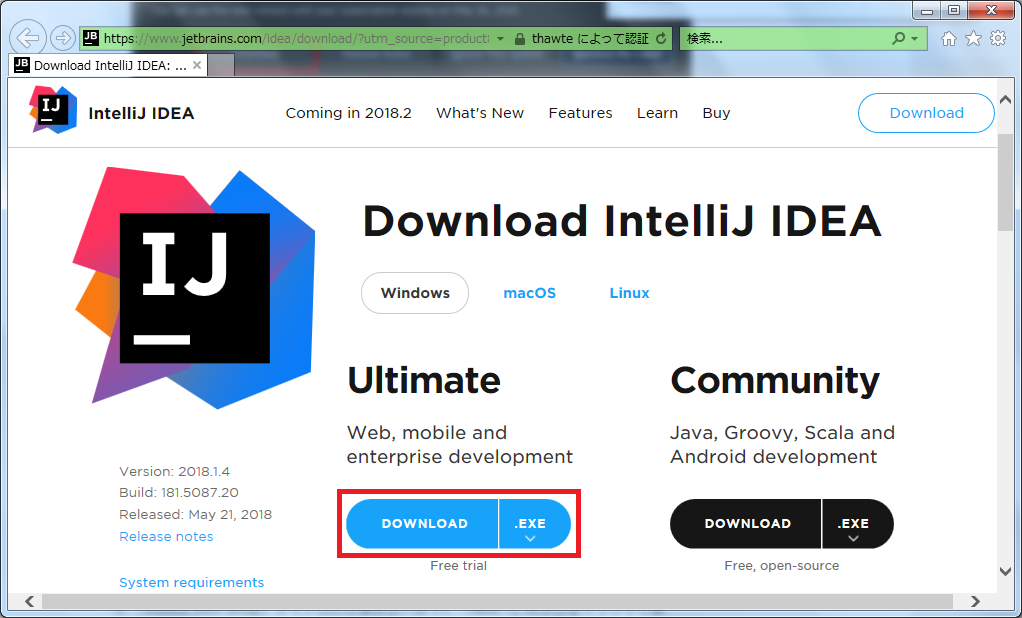Click horizontal scrollbar right arrow
1022x618 pixels.
coord(975,601)
